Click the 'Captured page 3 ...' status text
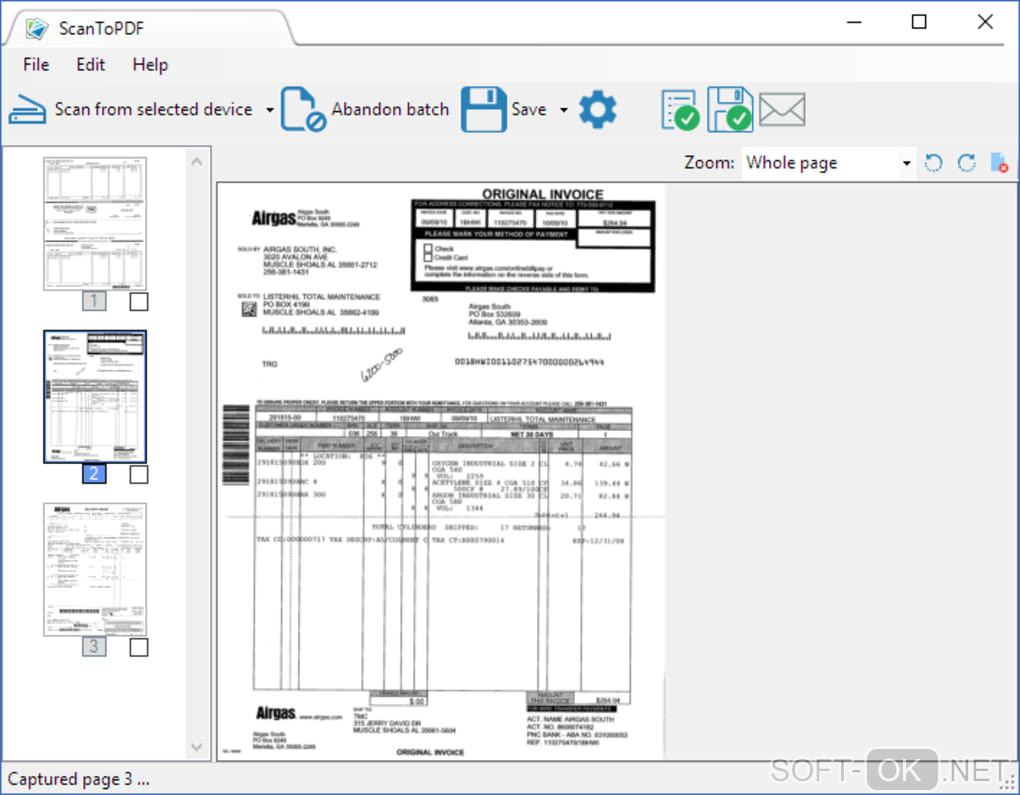Image resolution: width=1020 pixels, height=795 pixels. click(79, 779)
